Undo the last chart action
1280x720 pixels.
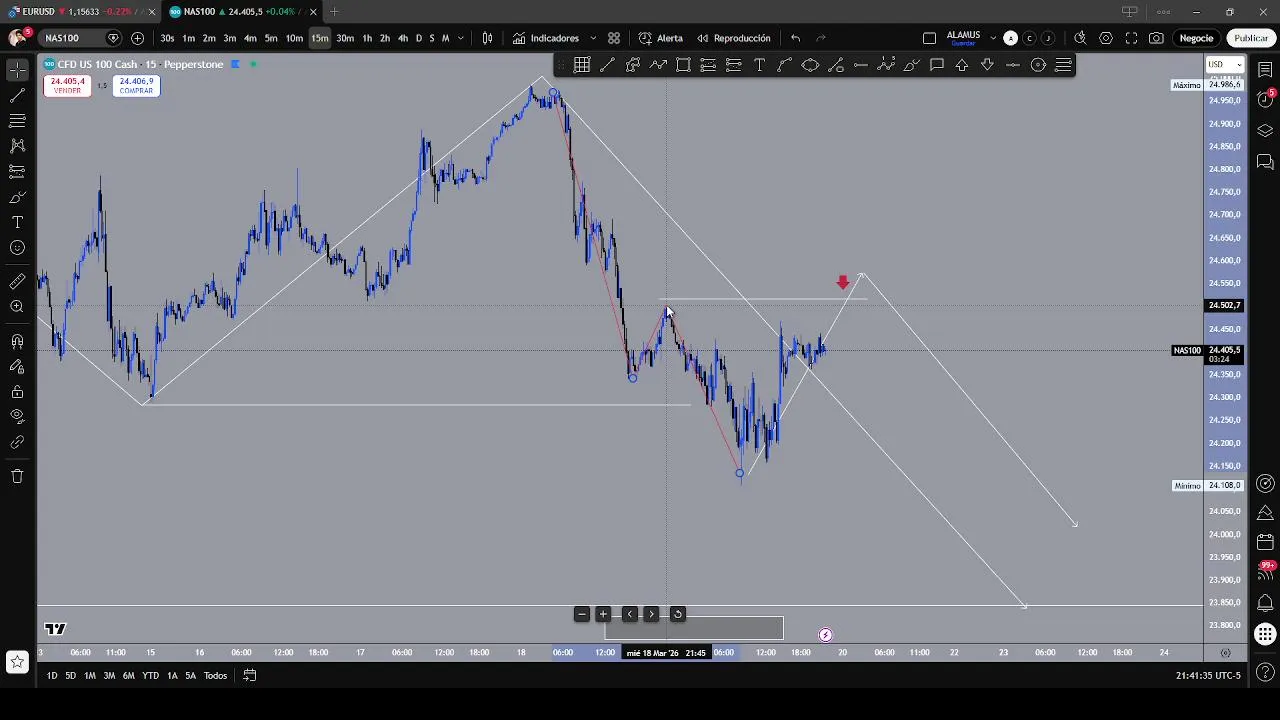[795, 38]
